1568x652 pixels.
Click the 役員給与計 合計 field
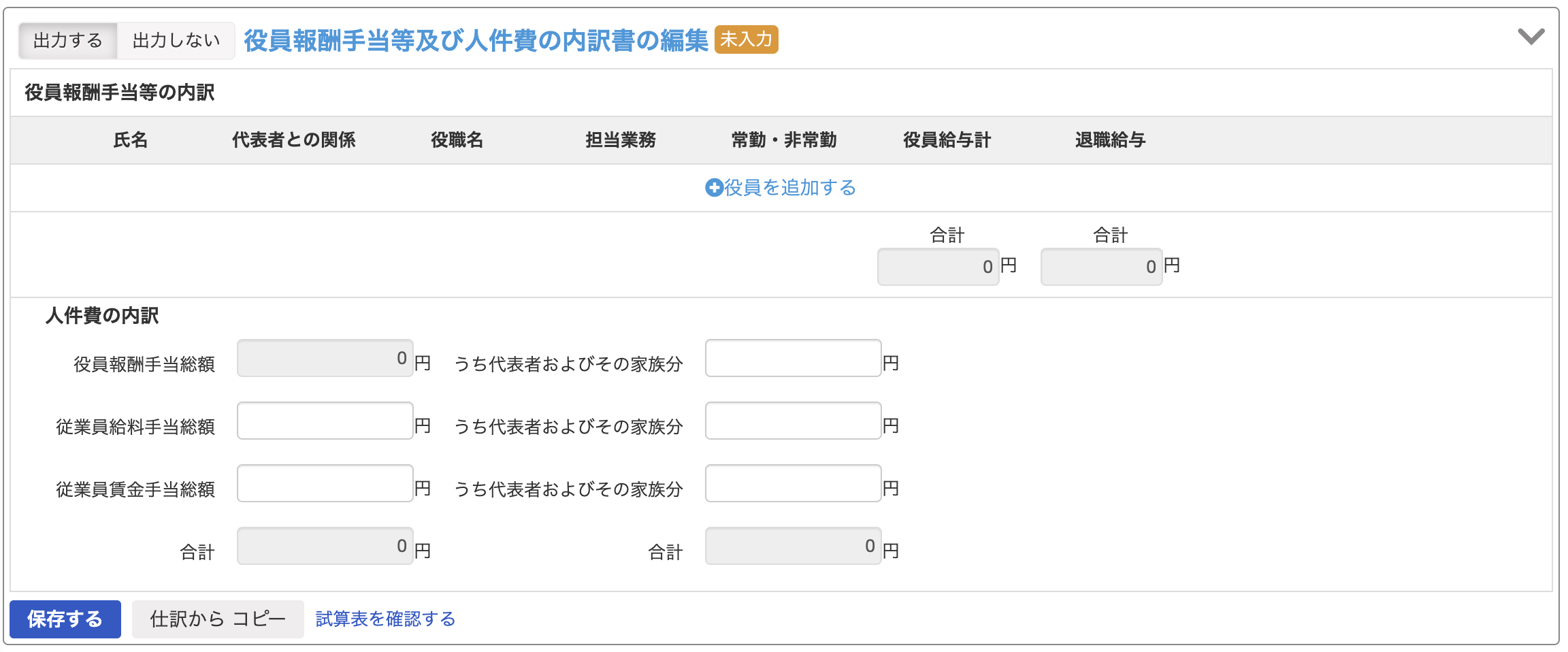pyautogui.click(x=938, y=267)
